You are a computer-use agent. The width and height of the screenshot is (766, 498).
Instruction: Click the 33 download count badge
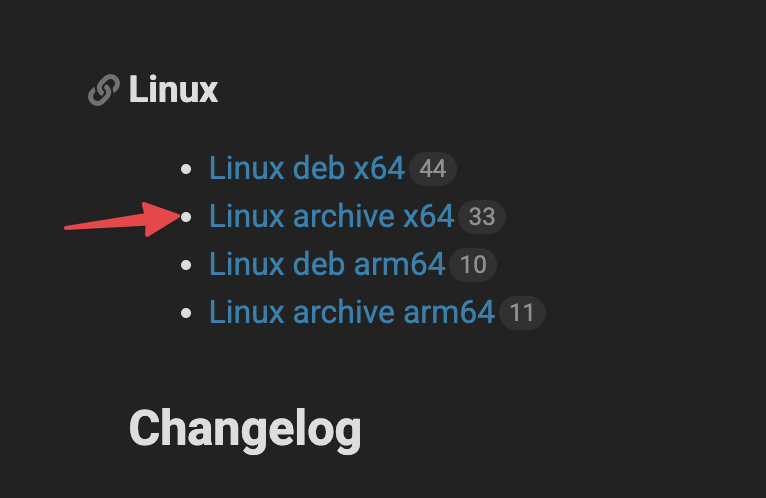point(482,217)
